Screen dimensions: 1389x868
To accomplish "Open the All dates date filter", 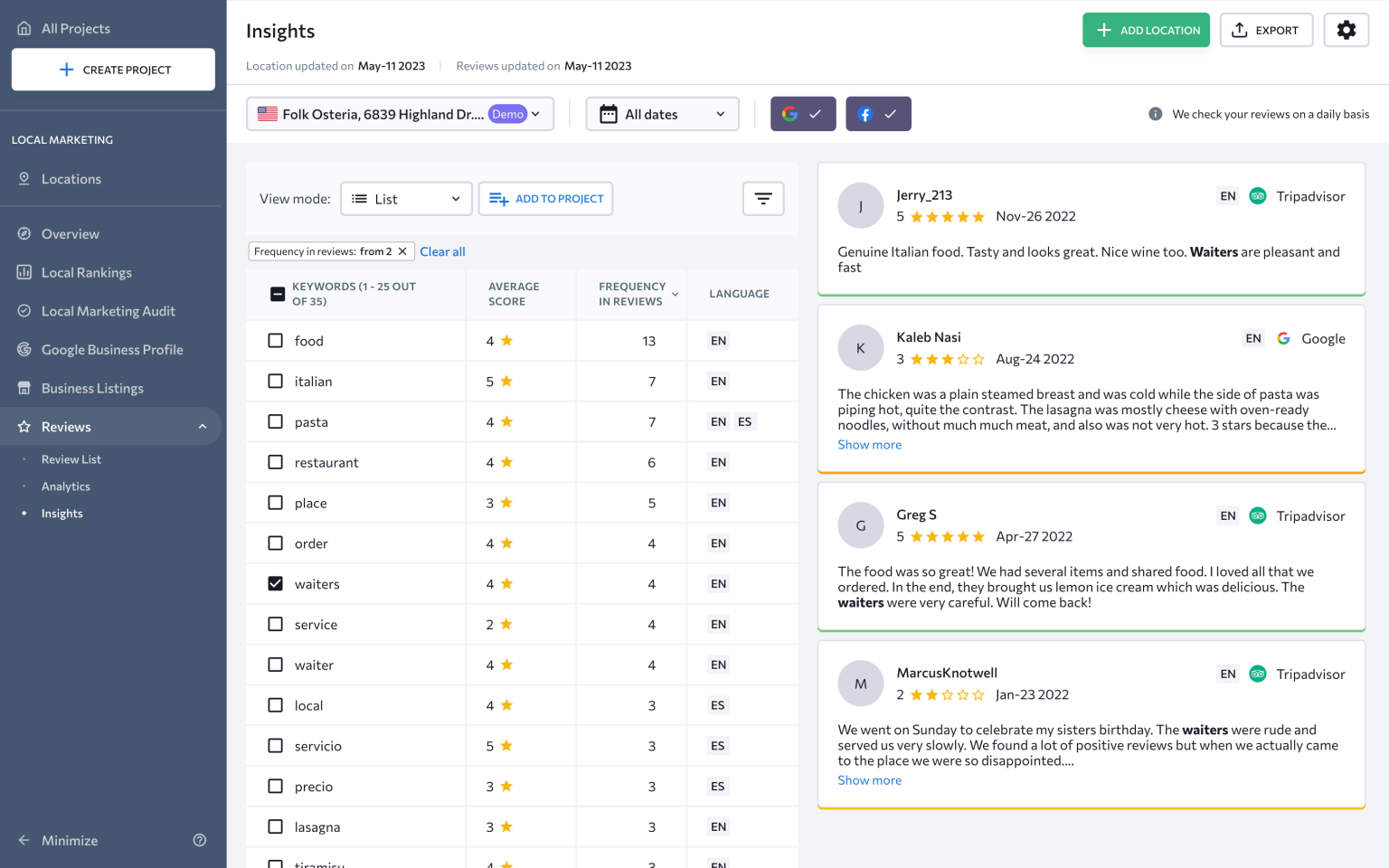I will click(662, 114).
